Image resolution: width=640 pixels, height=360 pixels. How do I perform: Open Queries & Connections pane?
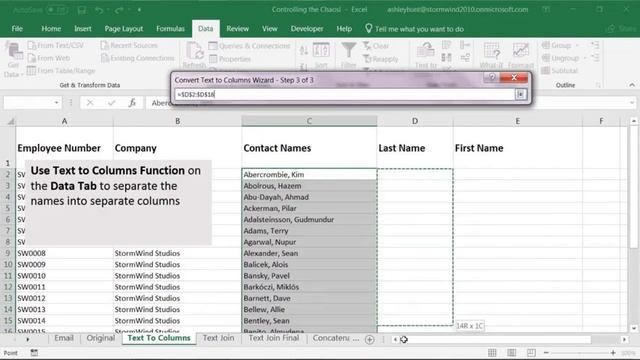click(x=249, y=46)
